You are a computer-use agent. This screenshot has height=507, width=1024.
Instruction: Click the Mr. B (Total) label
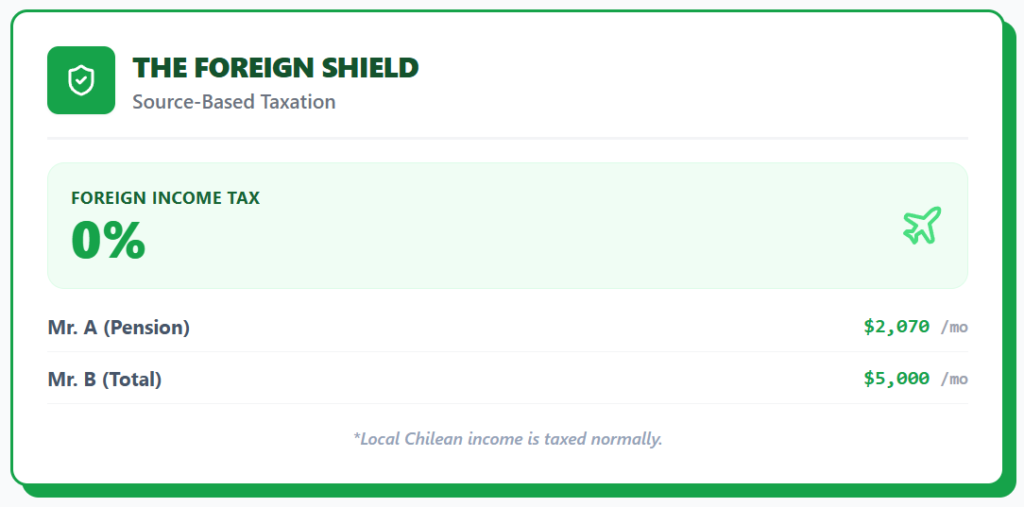click(x=104, y=379)
